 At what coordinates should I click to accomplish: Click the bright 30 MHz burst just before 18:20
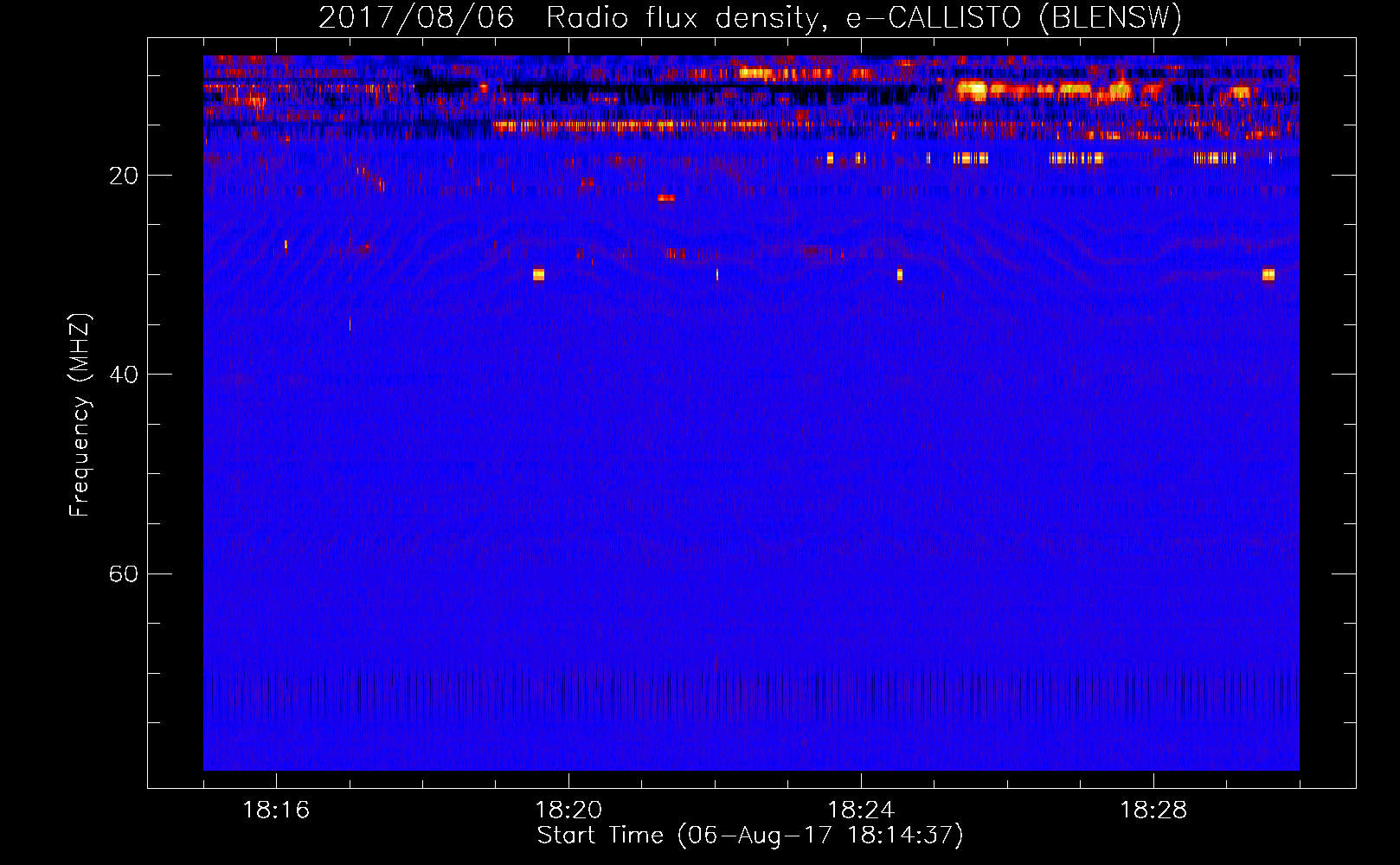click(x=538, y=275)
